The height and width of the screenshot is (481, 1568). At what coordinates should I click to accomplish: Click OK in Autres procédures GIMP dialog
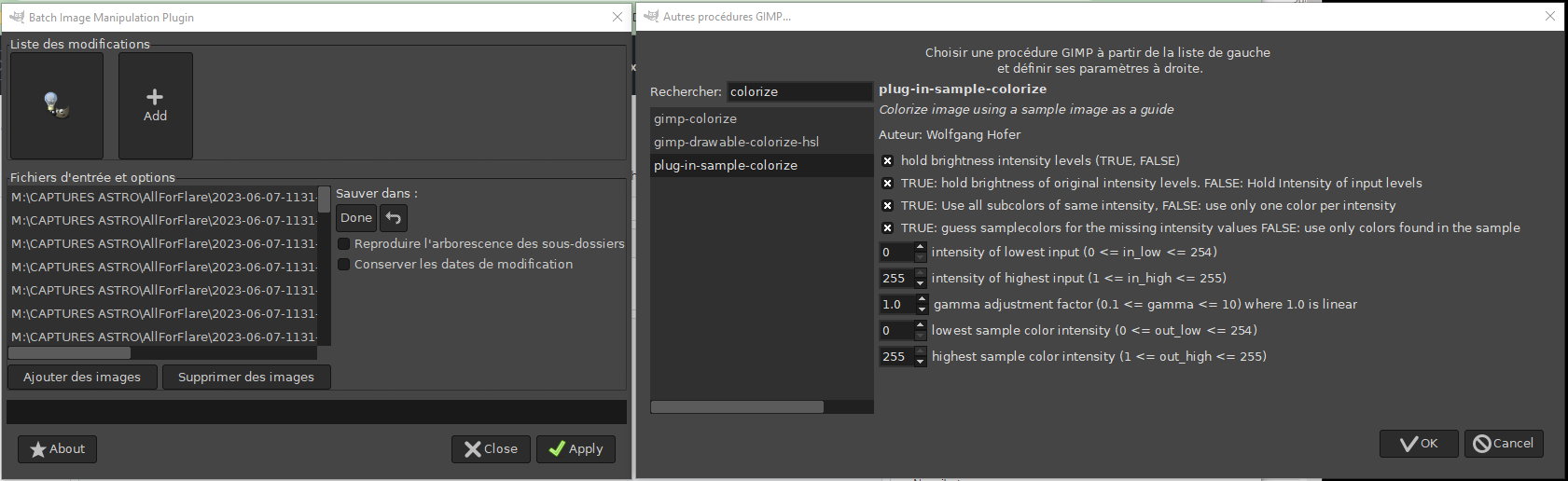pos(1419,444)
